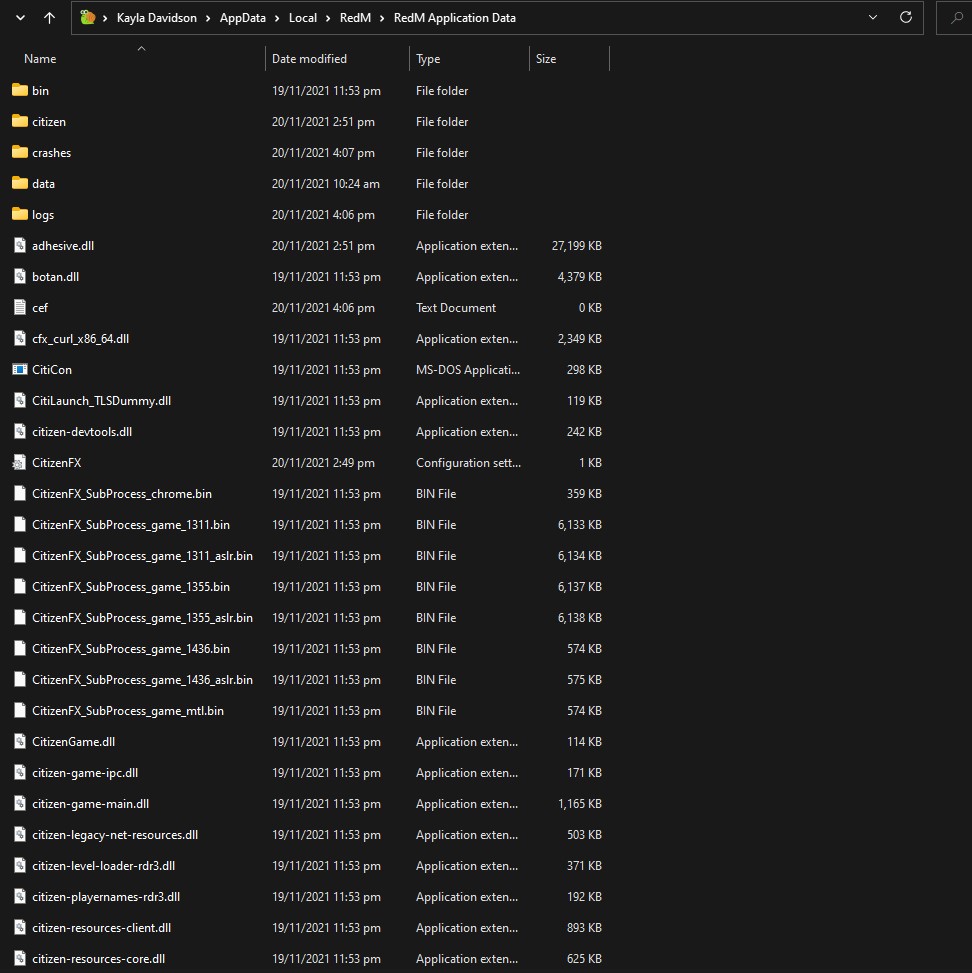Select the bin folder icon
The image size is (972, 973).
[x=20, y=90]
